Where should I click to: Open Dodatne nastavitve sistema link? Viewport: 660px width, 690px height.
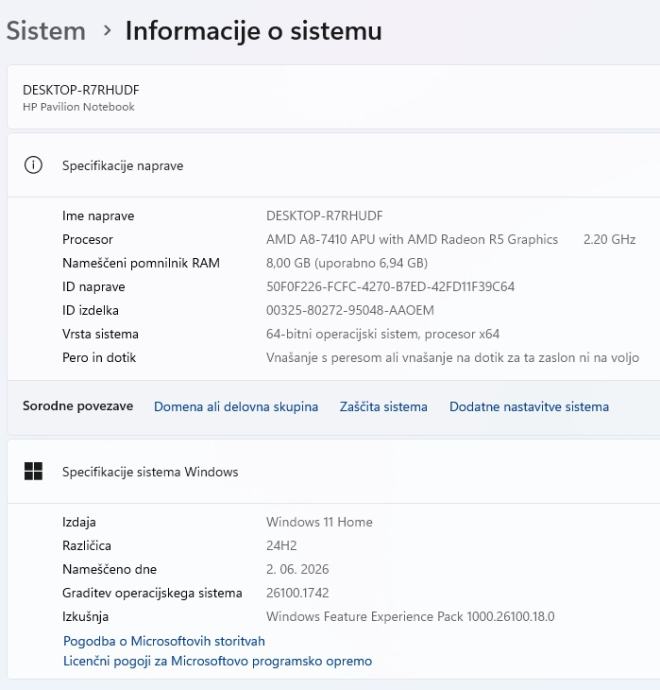point(529,406)
